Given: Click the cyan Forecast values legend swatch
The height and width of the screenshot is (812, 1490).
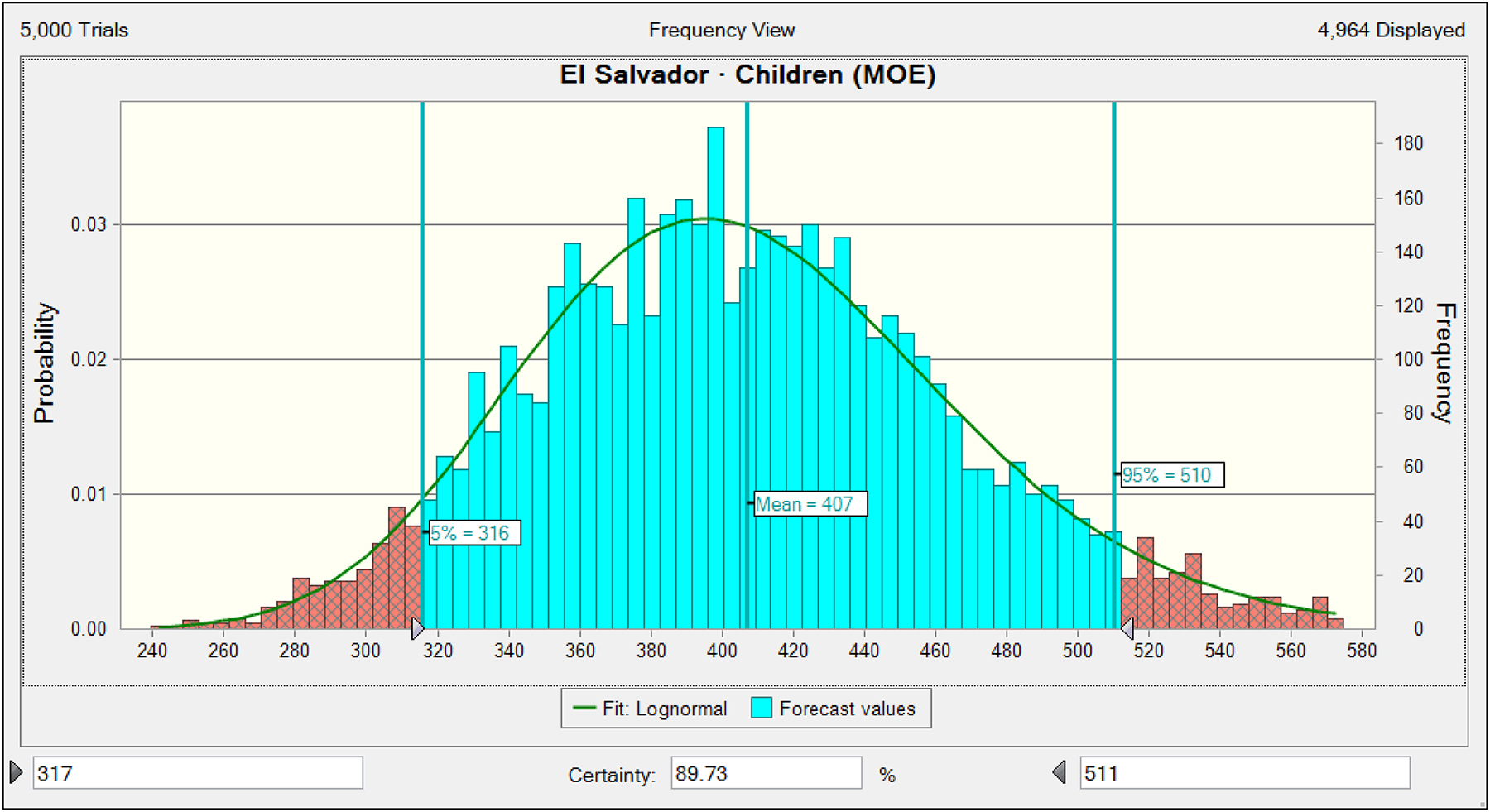Looking at the screenshot, I should (x=762, y=709).
